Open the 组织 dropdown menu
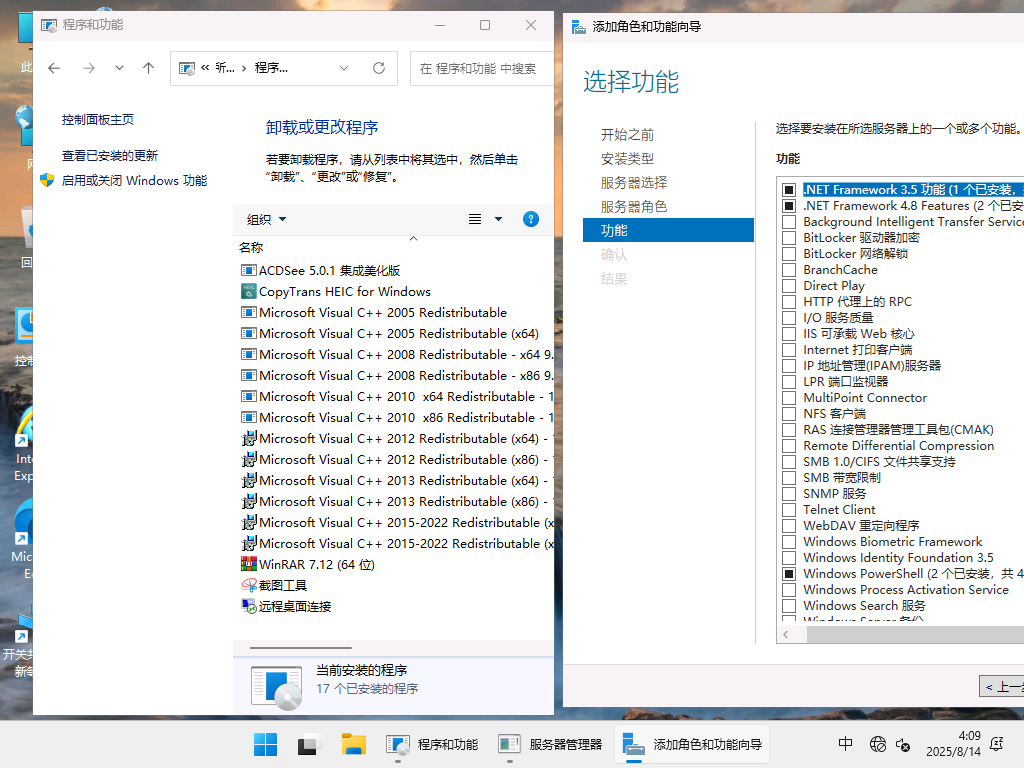The width and height of the screenshot is (1024, 768). 266,219
